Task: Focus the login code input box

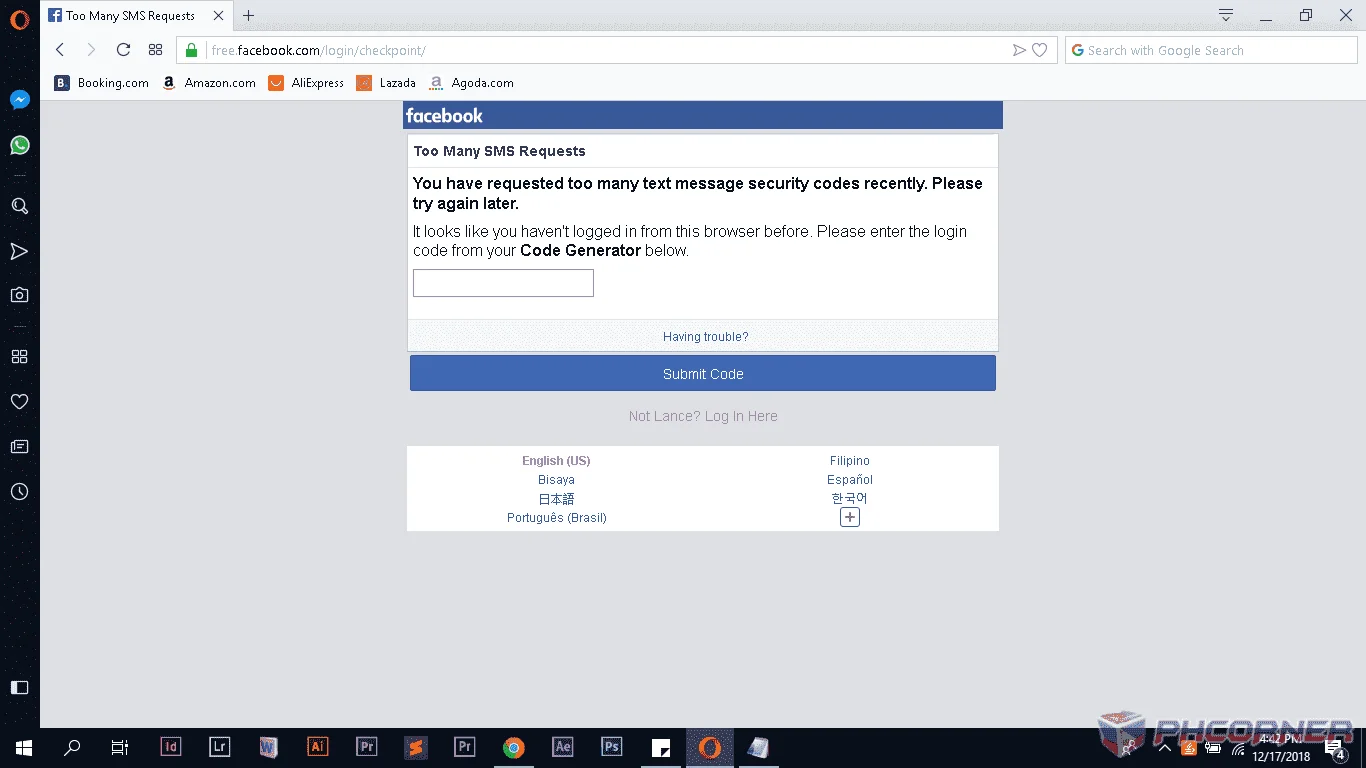Action: pyautogui.click(x=503, y=283)
